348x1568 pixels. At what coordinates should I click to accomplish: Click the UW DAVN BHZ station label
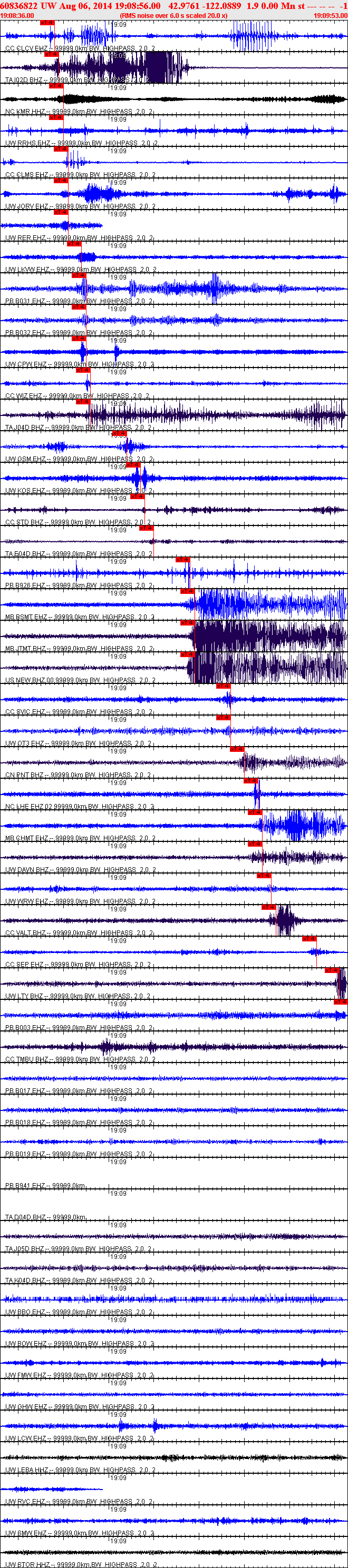coord(80,870)
